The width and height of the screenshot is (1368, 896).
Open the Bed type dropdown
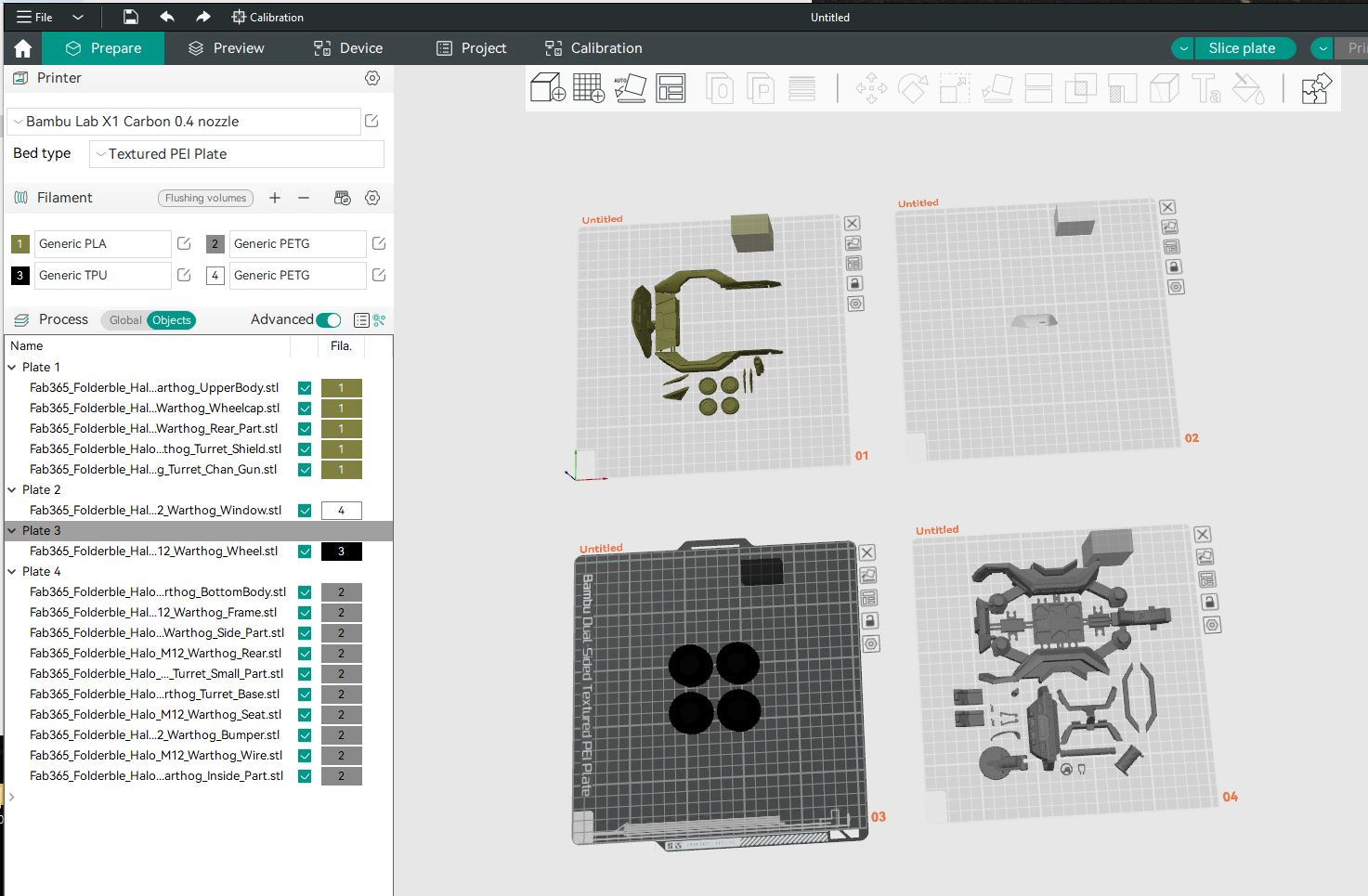(x=237, y=154)
